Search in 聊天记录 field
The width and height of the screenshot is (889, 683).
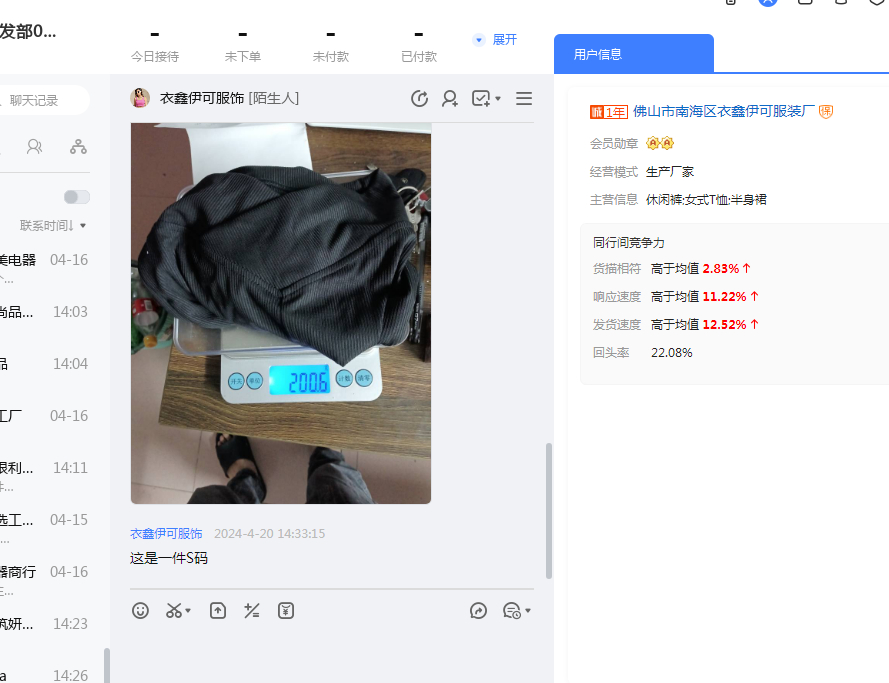44,100
